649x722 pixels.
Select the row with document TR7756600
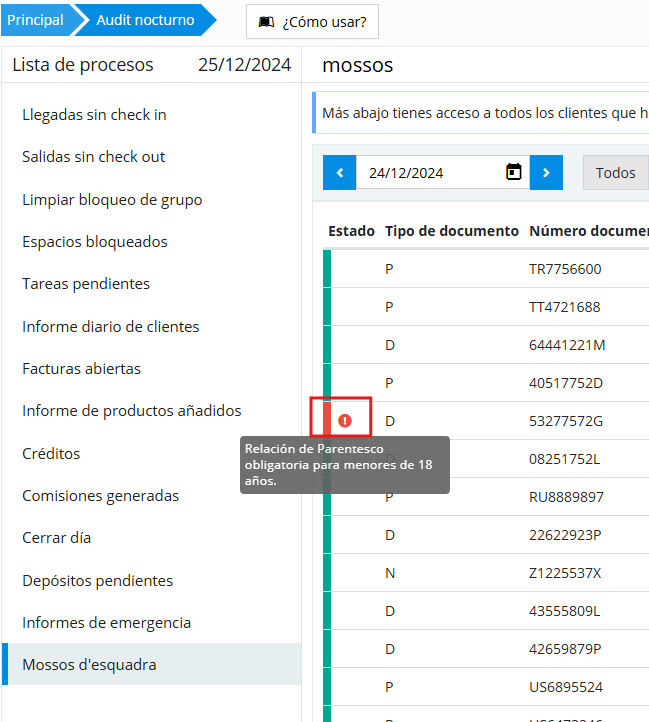(x=565, y=269)
